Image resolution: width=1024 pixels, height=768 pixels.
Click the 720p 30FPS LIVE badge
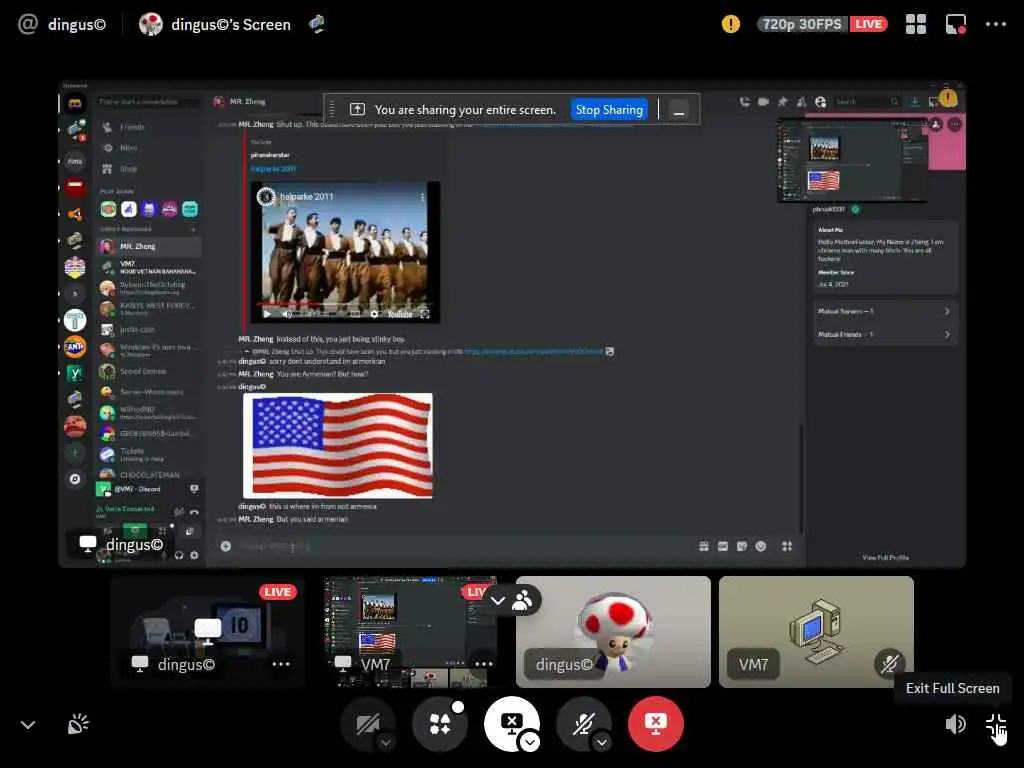click(x=822, y=25)
